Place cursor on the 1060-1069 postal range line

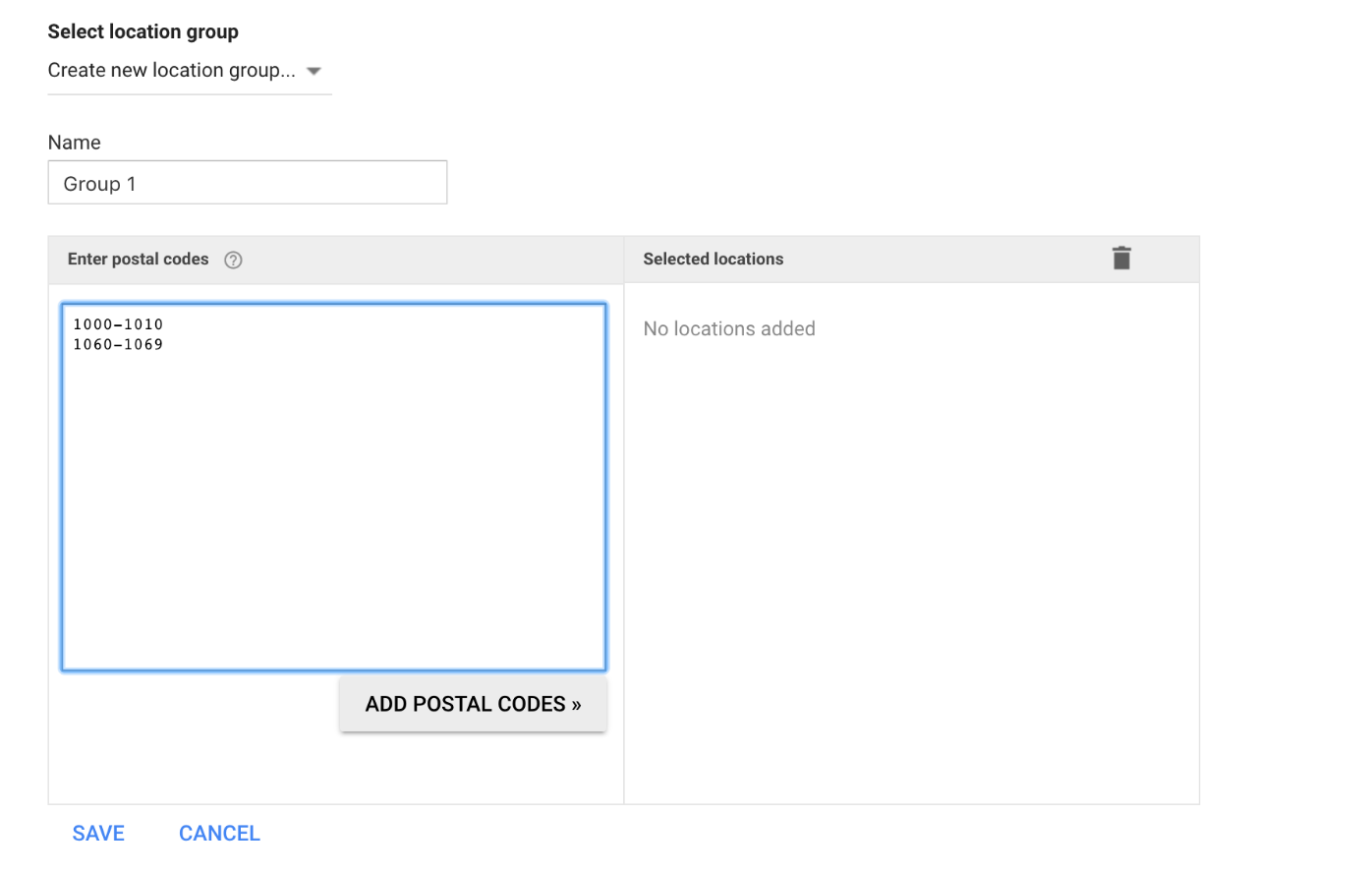118,345
